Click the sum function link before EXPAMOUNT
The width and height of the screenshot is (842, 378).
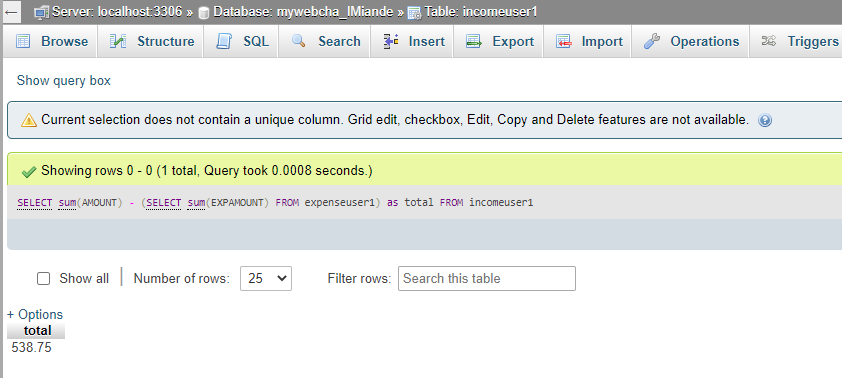197,203
